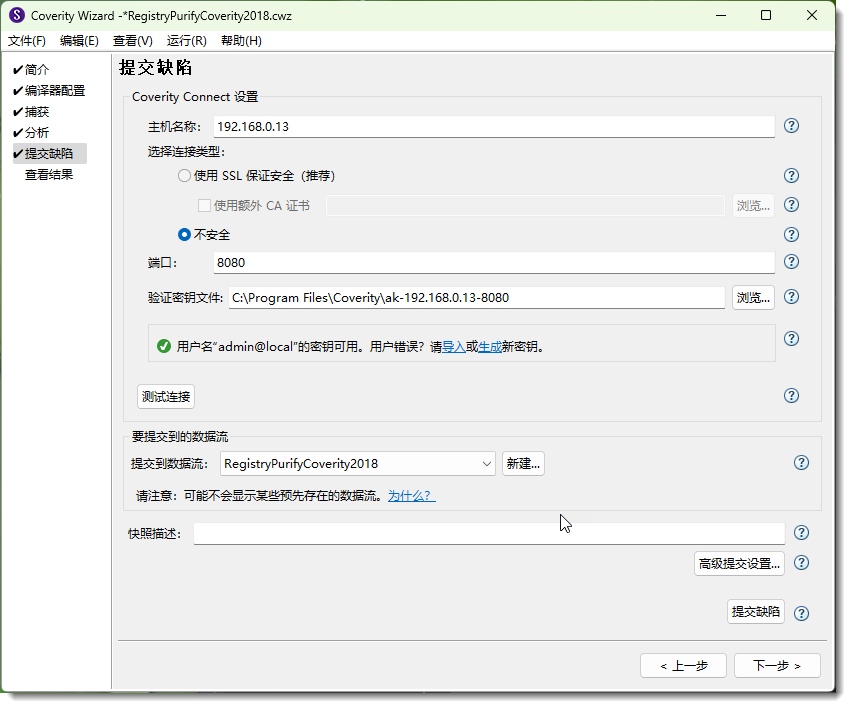Open the 查看(V) menu

pyautogui.click(x=133, y=41)
